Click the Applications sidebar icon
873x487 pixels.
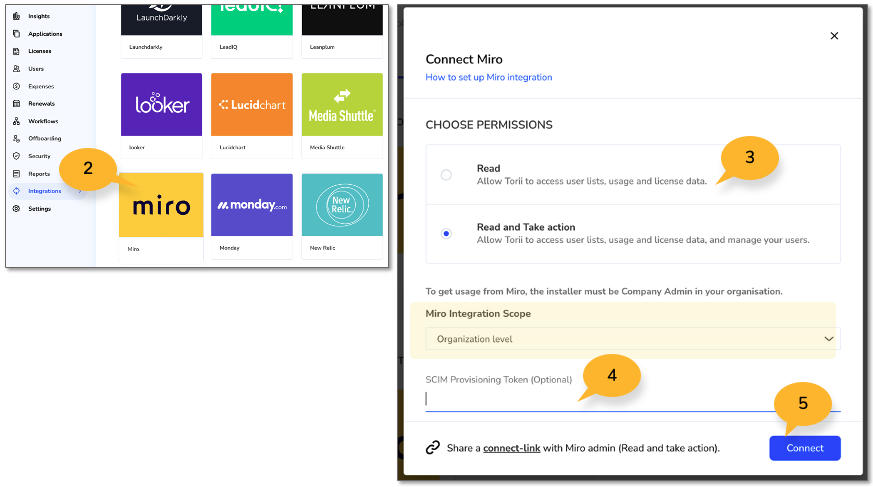tap(16, 34)
